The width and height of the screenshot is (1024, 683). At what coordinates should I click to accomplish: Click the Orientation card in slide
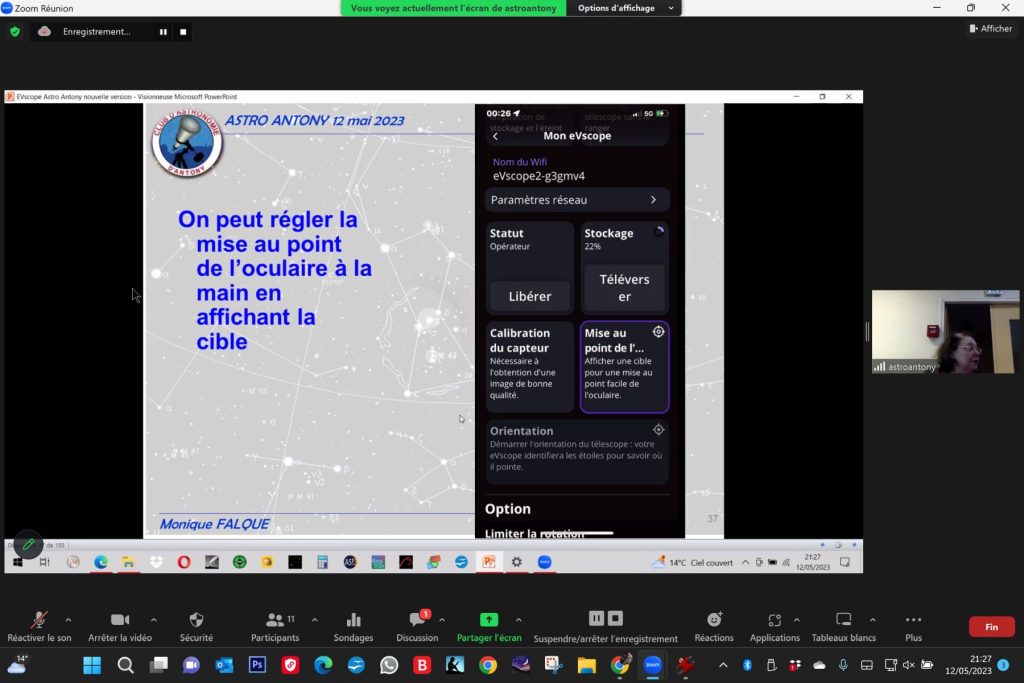[x=577, y=450]
